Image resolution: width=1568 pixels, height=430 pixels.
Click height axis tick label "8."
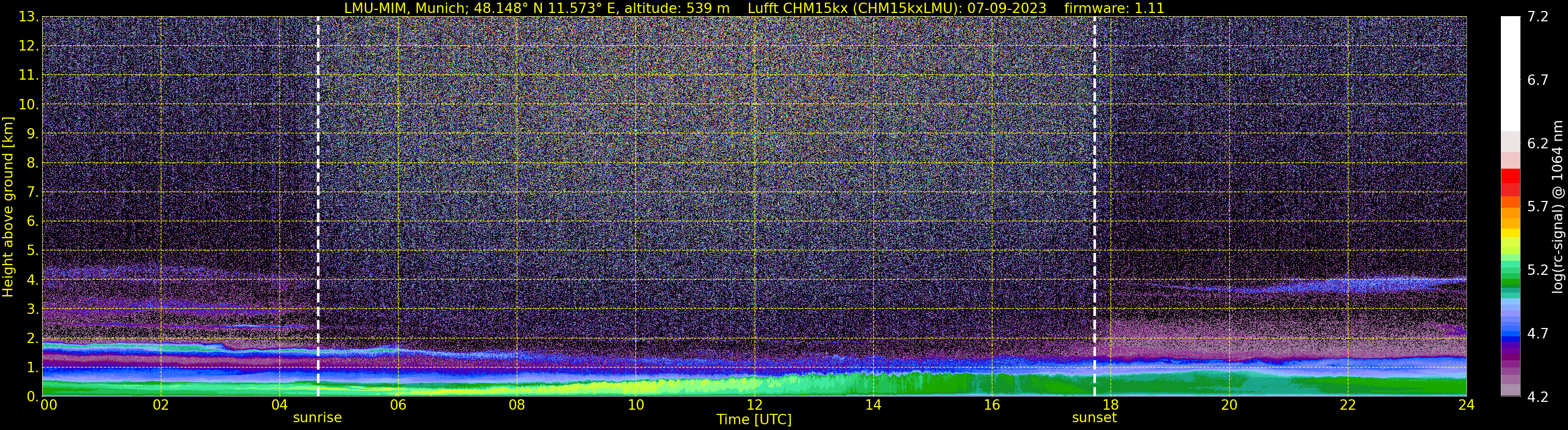(33, 163)
